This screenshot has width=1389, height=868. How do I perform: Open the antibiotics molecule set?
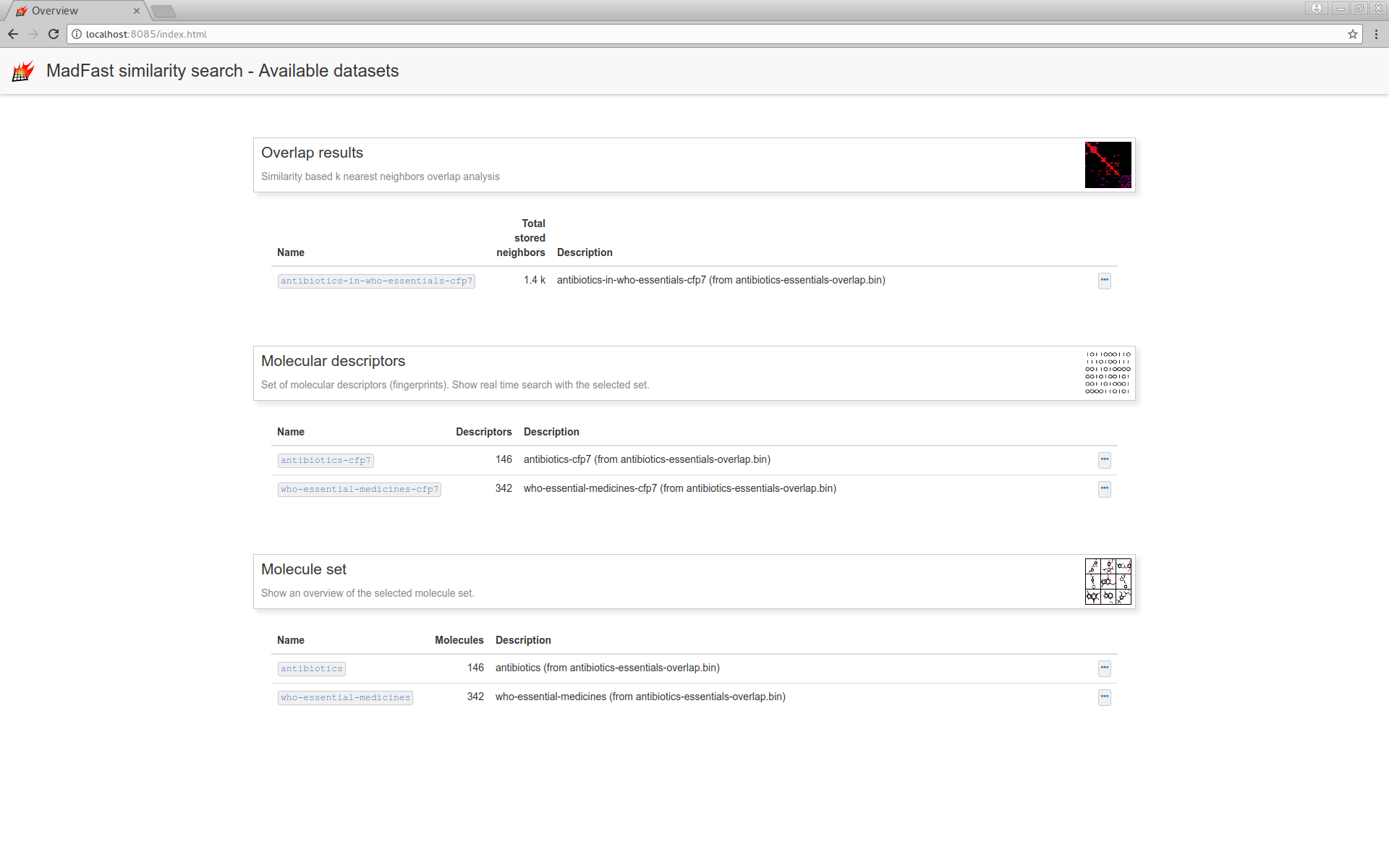click(x=312, y=669)
